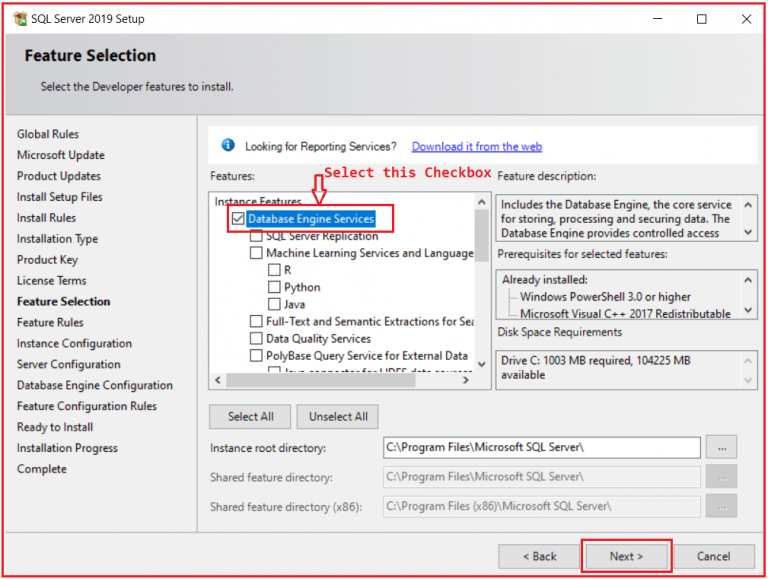Click the Drive C disk space text
768x579 pixels.
pos(596,367)
